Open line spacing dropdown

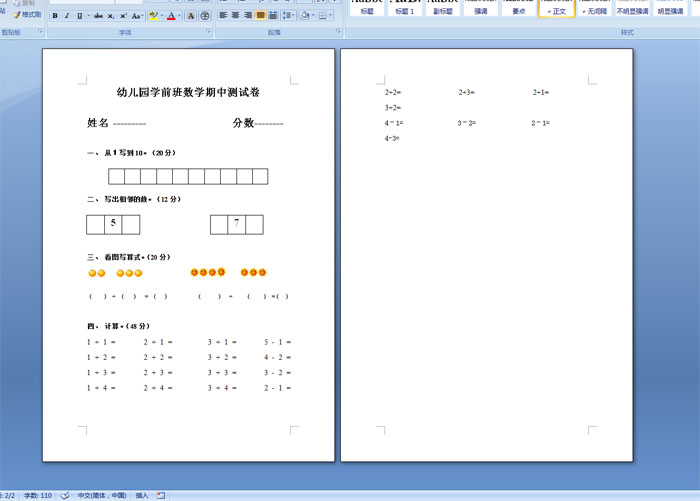click(288, 15)
